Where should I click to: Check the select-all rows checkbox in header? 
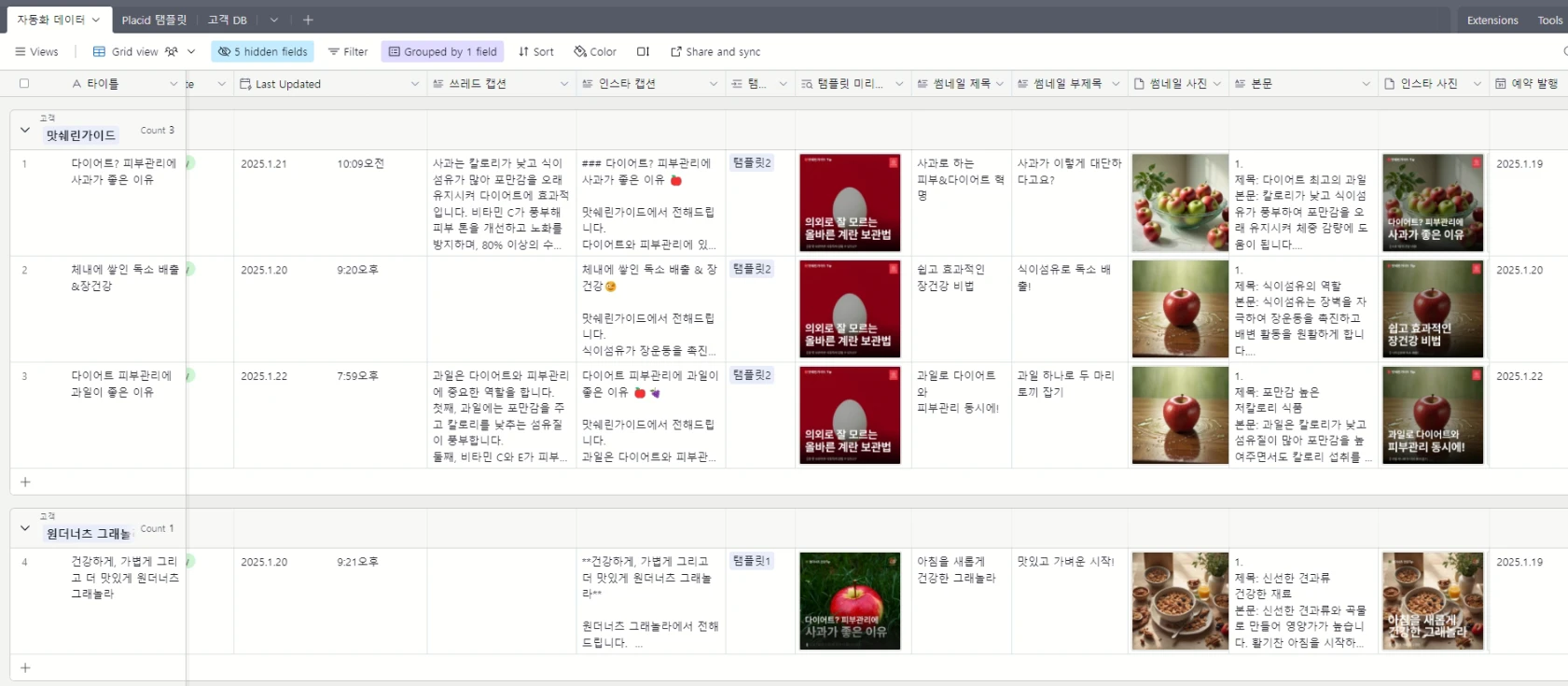click(24, 84)
